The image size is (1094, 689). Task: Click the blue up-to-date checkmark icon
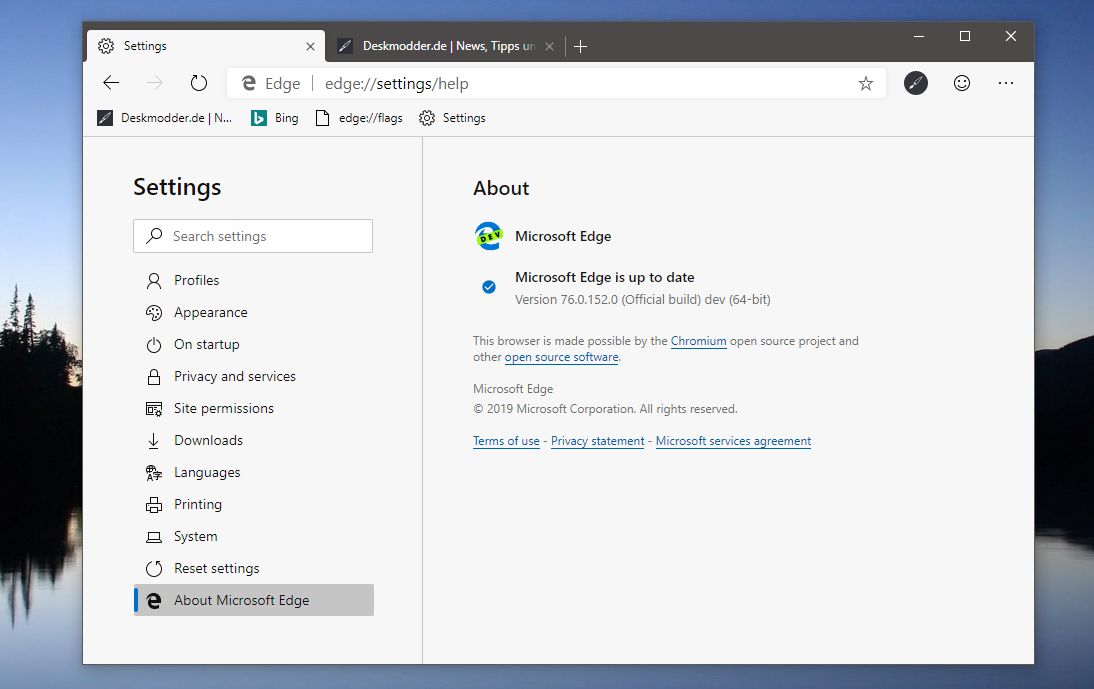point(489,287)
